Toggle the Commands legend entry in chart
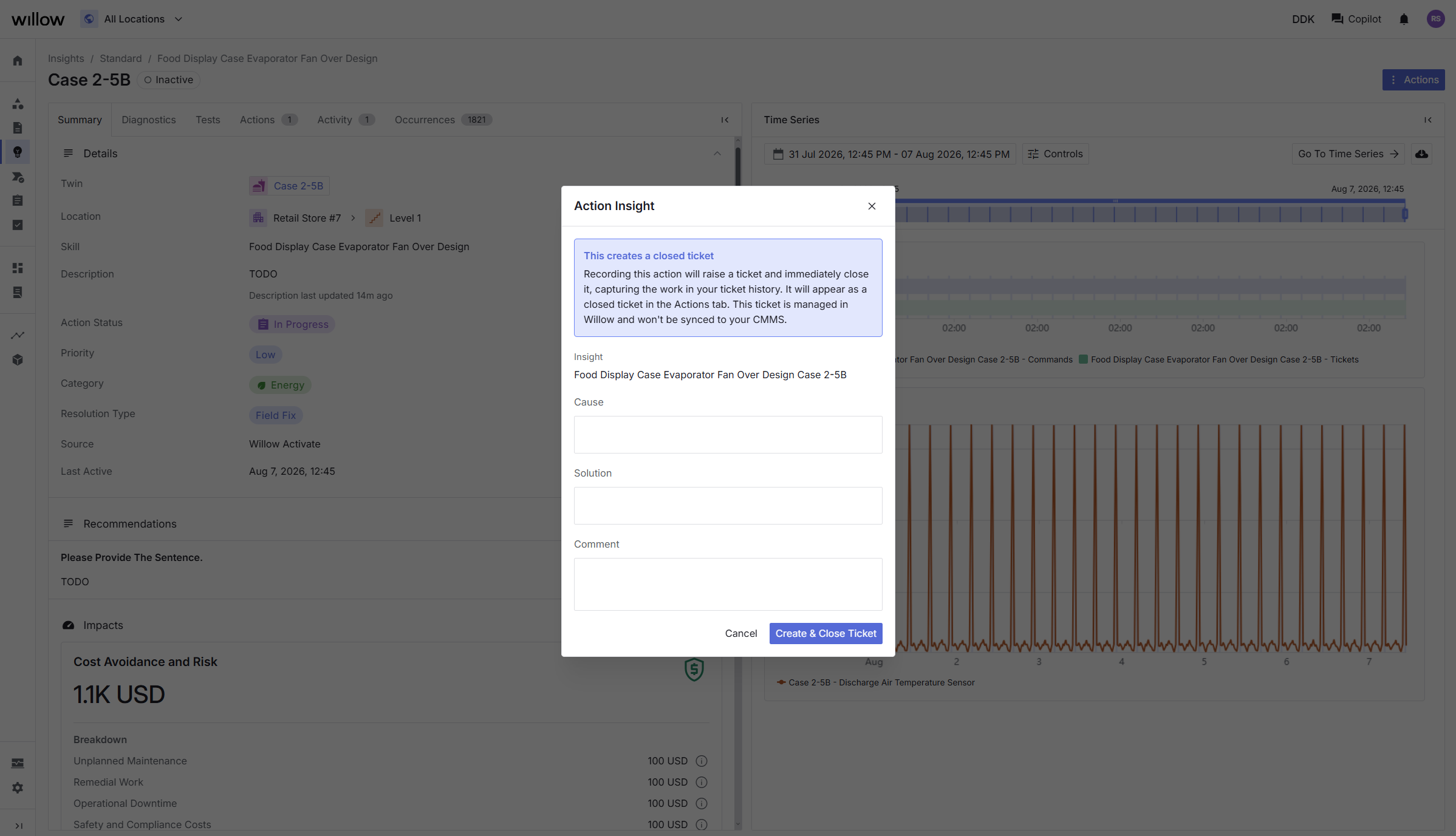 click(x=984, y=359)
